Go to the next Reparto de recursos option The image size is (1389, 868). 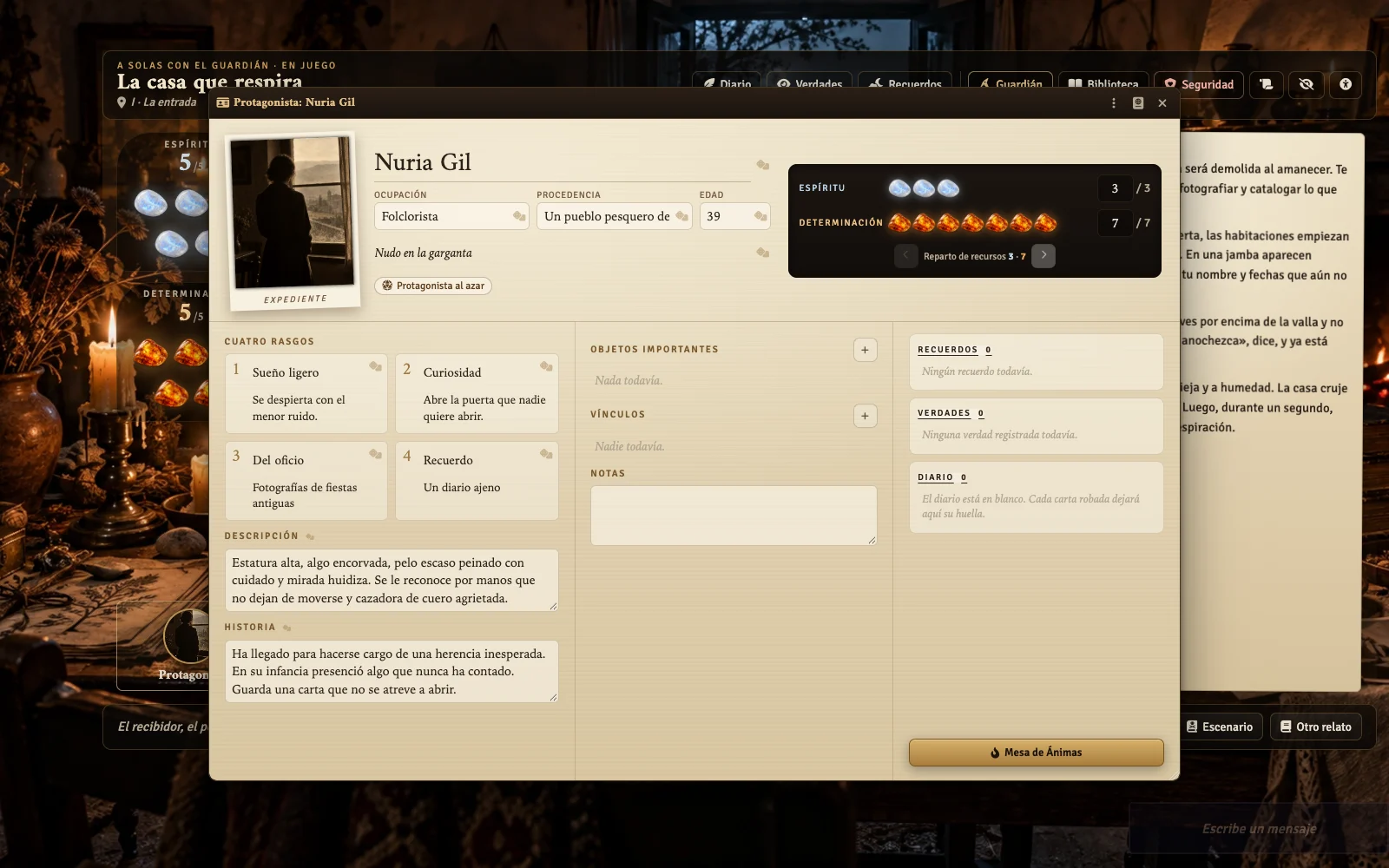click(1043, 256)
